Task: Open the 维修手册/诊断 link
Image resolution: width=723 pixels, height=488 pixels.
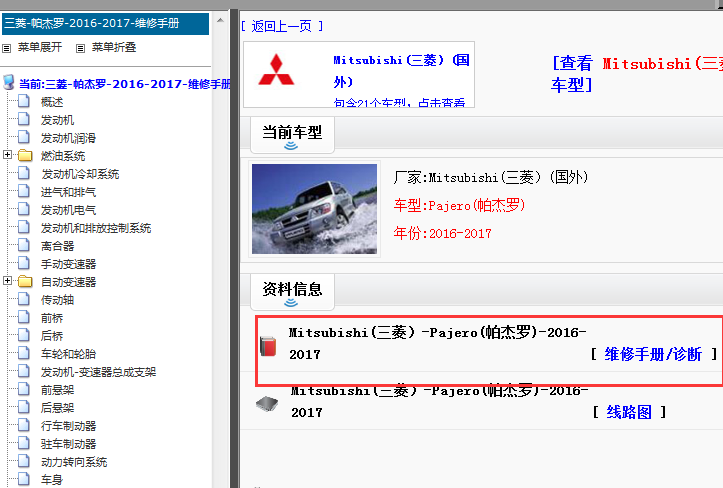Action: click(653, 354)
